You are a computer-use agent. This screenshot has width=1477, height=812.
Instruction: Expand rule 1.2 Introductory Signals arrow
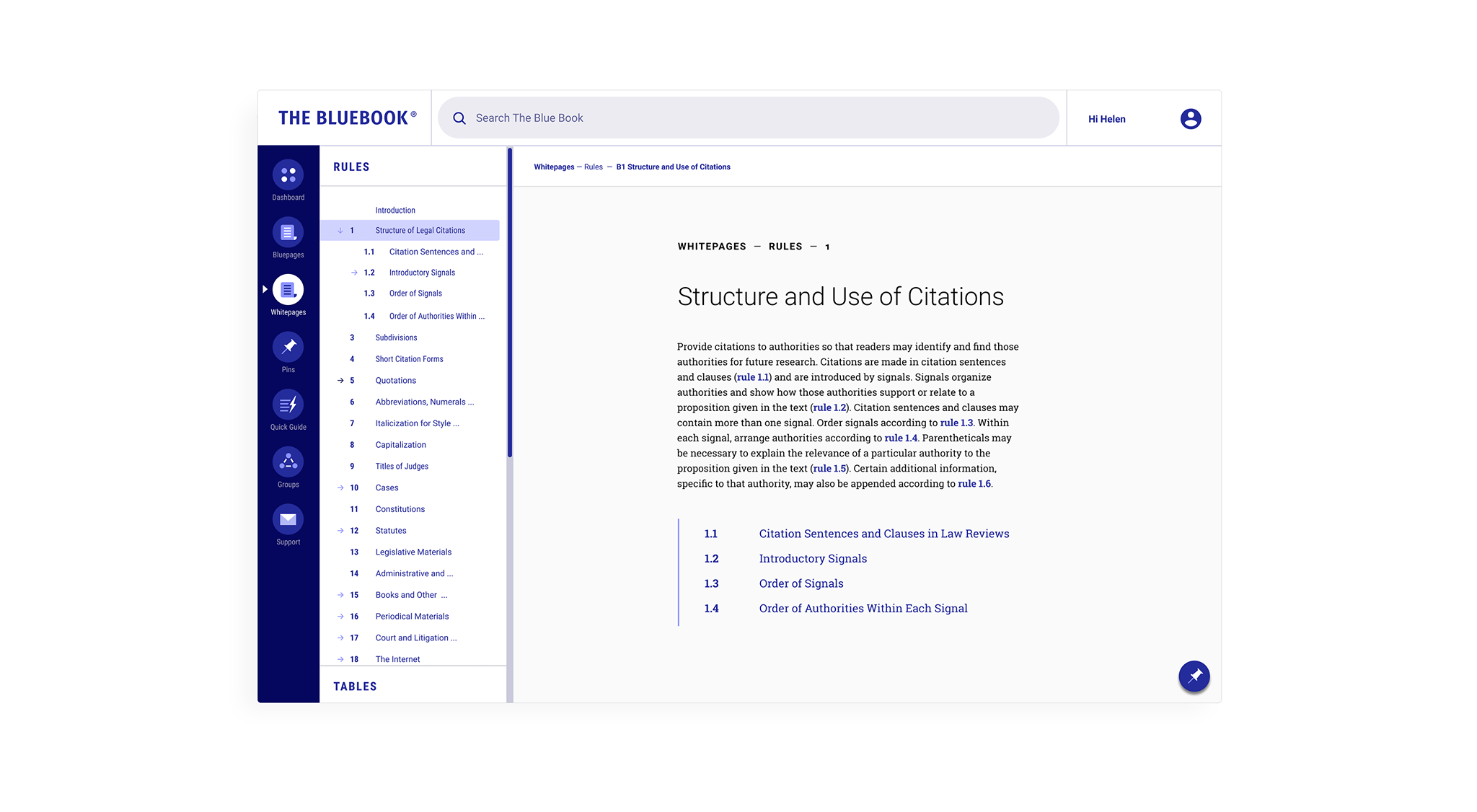[x=354, y=273]
